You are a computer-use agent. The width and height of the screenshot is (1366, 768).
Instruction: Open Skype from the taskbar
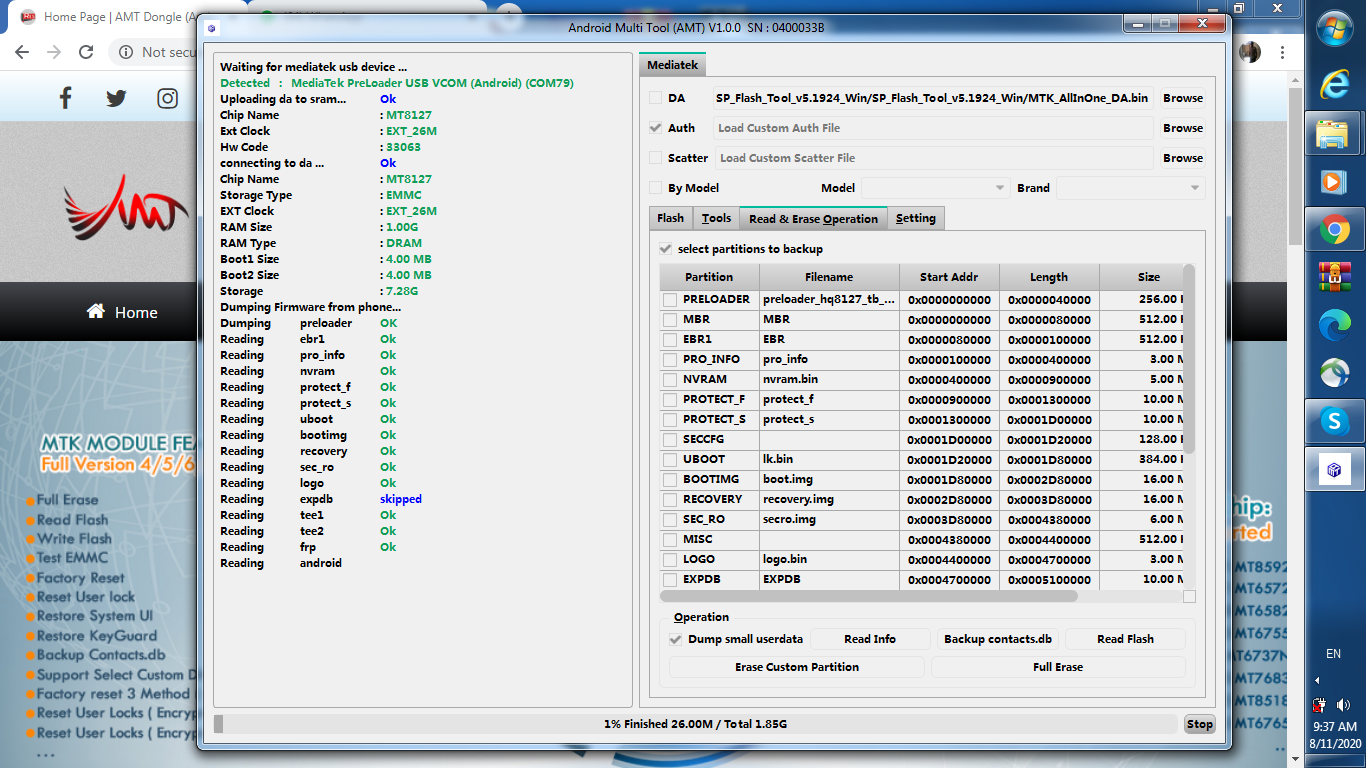pos(1334,421)
